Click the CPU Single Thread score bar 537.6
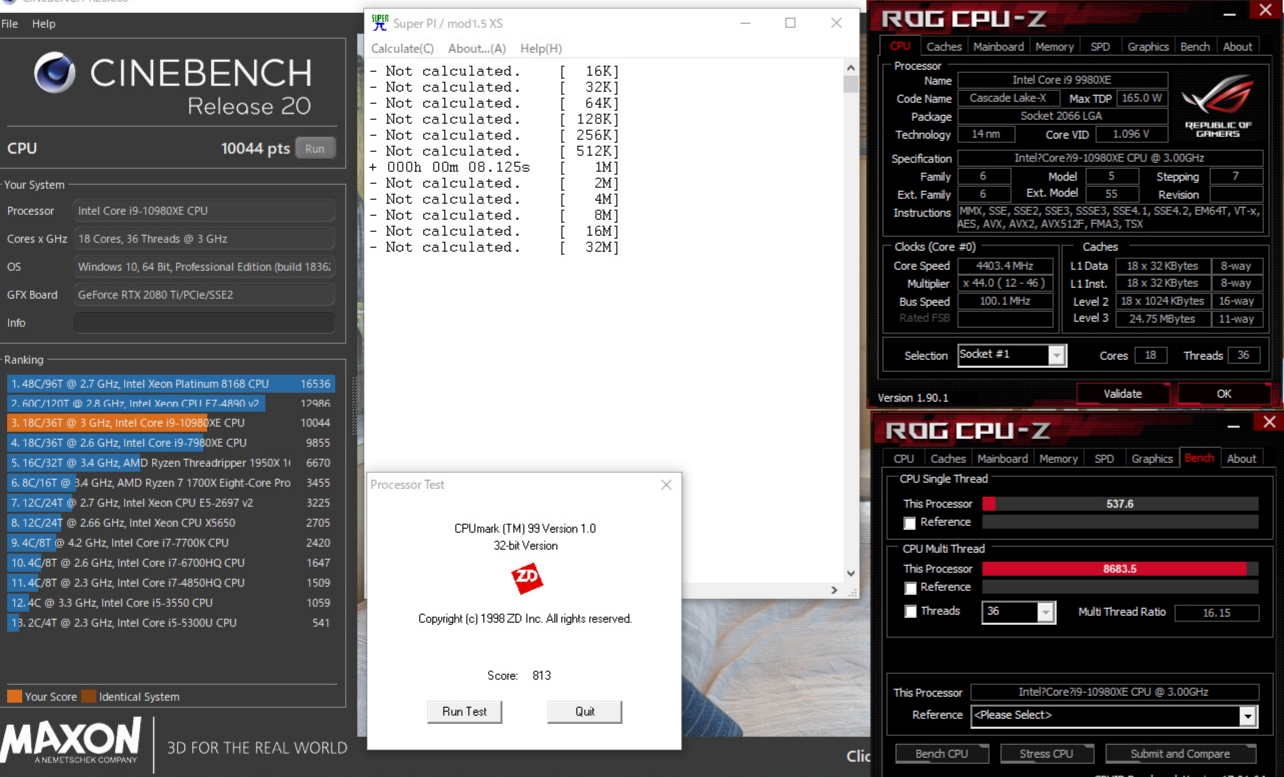 1120,504
